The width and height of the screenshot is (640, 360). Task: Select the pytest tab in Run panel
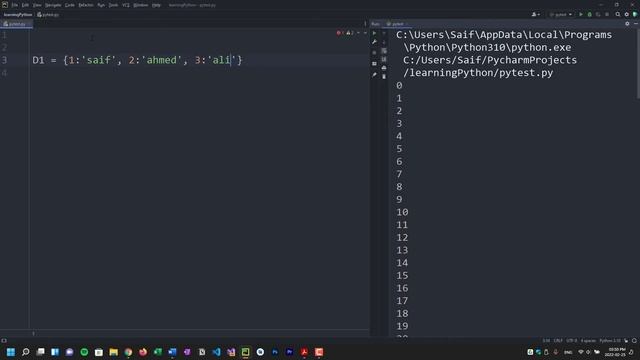[x=396, y=24]
